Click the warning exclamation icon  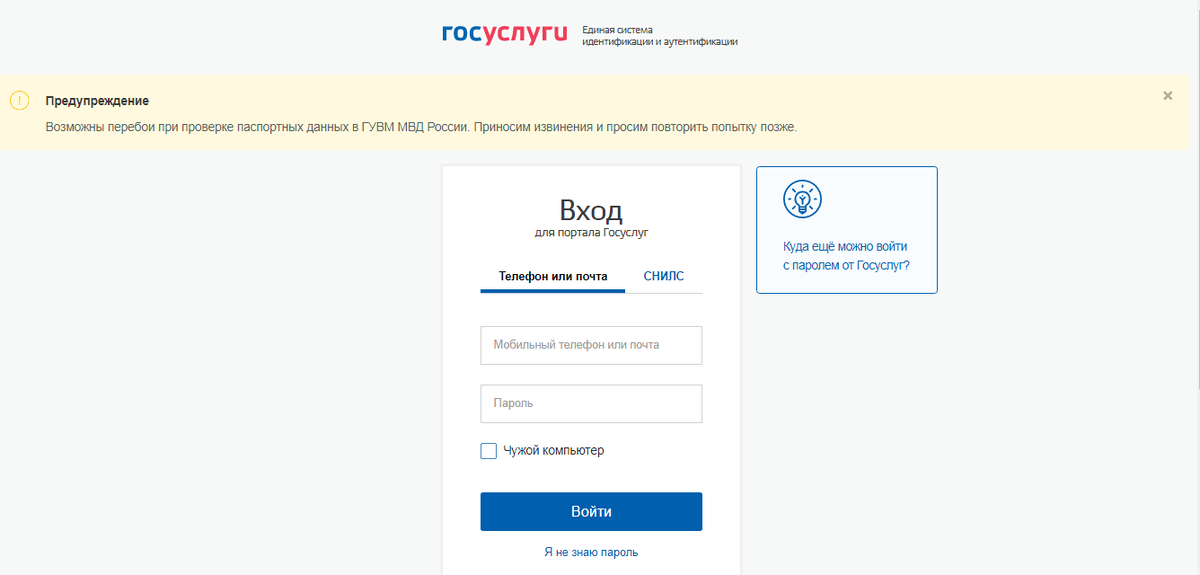[x=20, y=100]
